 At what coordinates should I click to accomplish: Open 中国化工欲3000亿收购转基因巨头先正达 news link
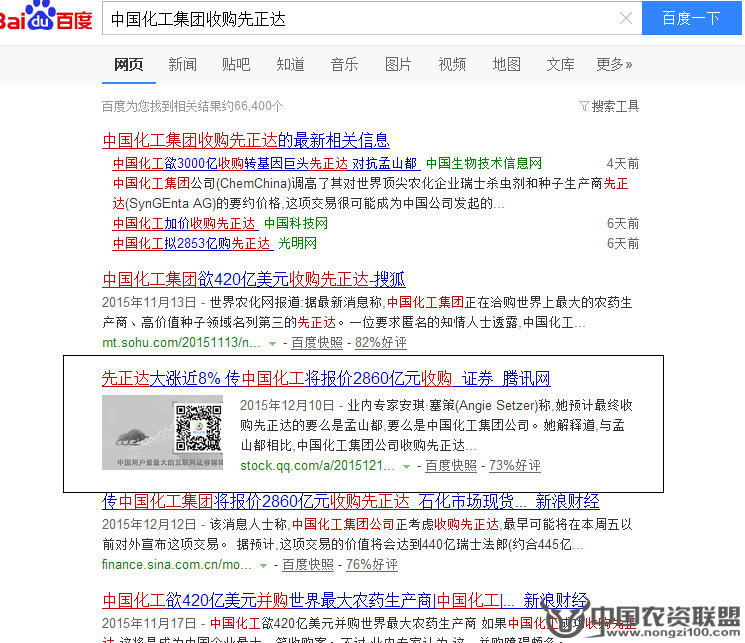[265, 163]
